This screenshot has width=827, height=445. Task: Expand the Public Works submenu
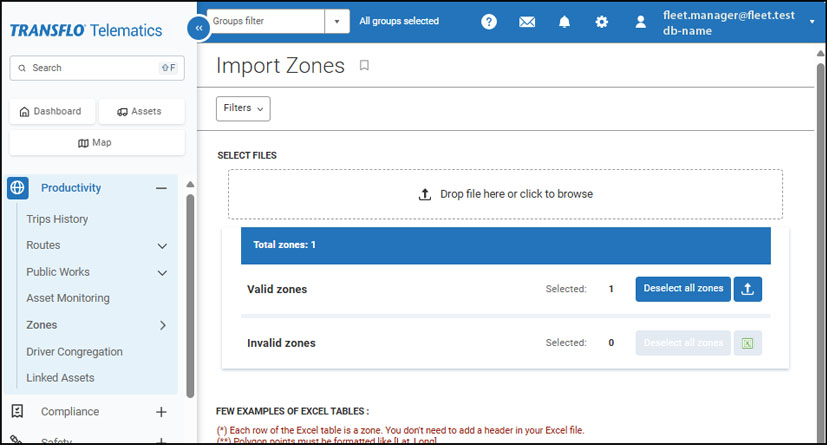pyautogui.click(x=162, y=272)
